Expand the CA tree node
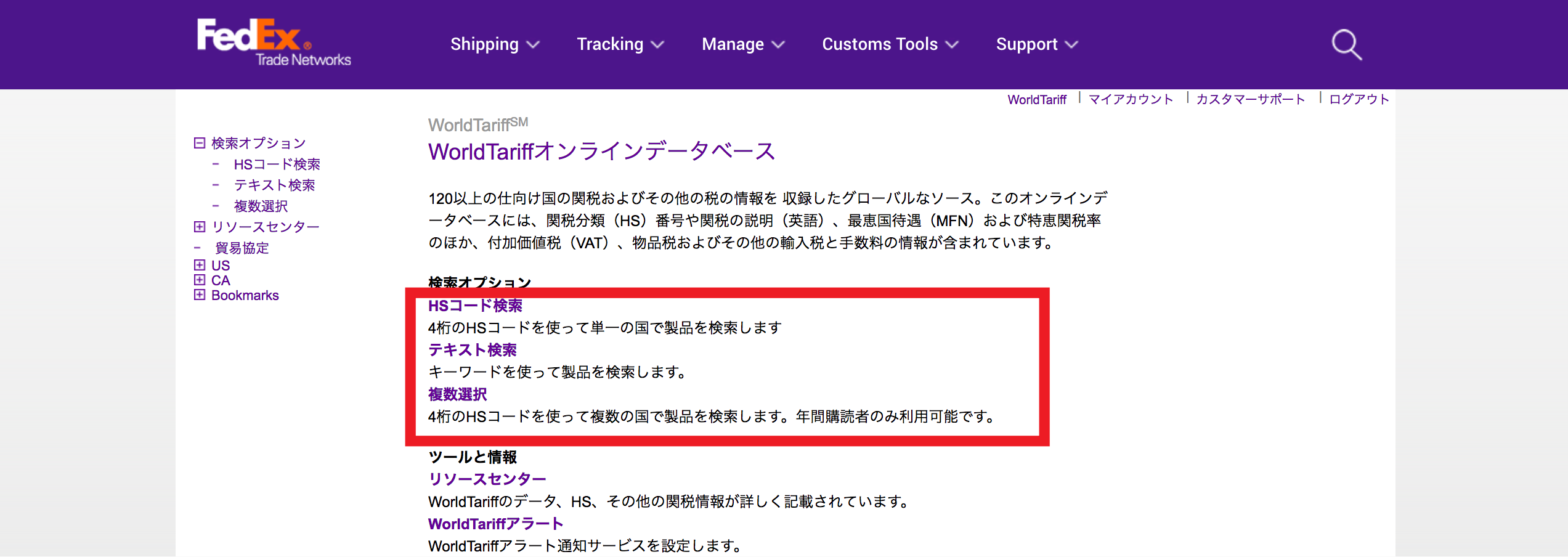Viewport: 1568px width, 557px height. point(200,280)
